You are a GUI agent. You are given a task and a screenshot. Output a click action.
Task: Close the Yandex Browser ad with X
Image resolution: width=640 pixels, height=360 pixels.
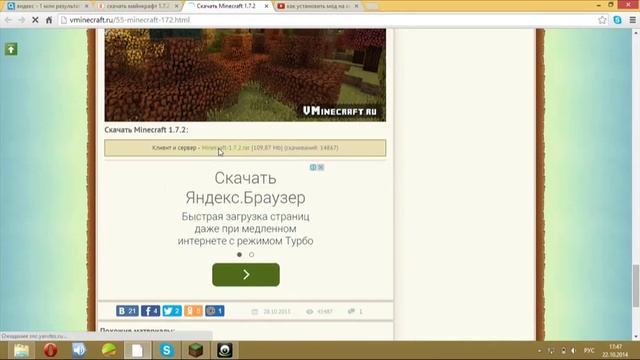[x=321, y=167]
